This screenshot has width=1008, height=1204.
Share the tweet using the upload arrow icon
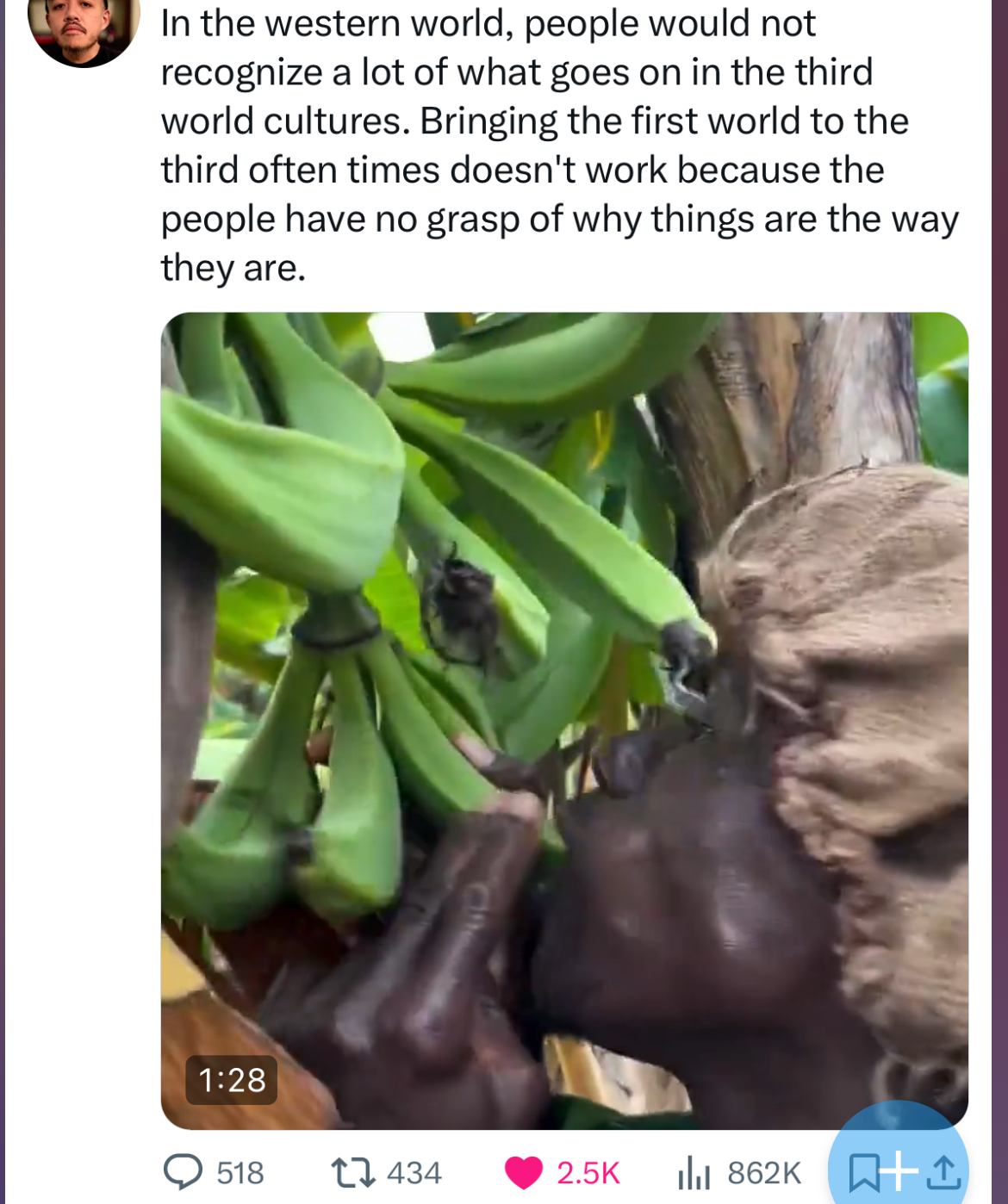click(943, 1172)
